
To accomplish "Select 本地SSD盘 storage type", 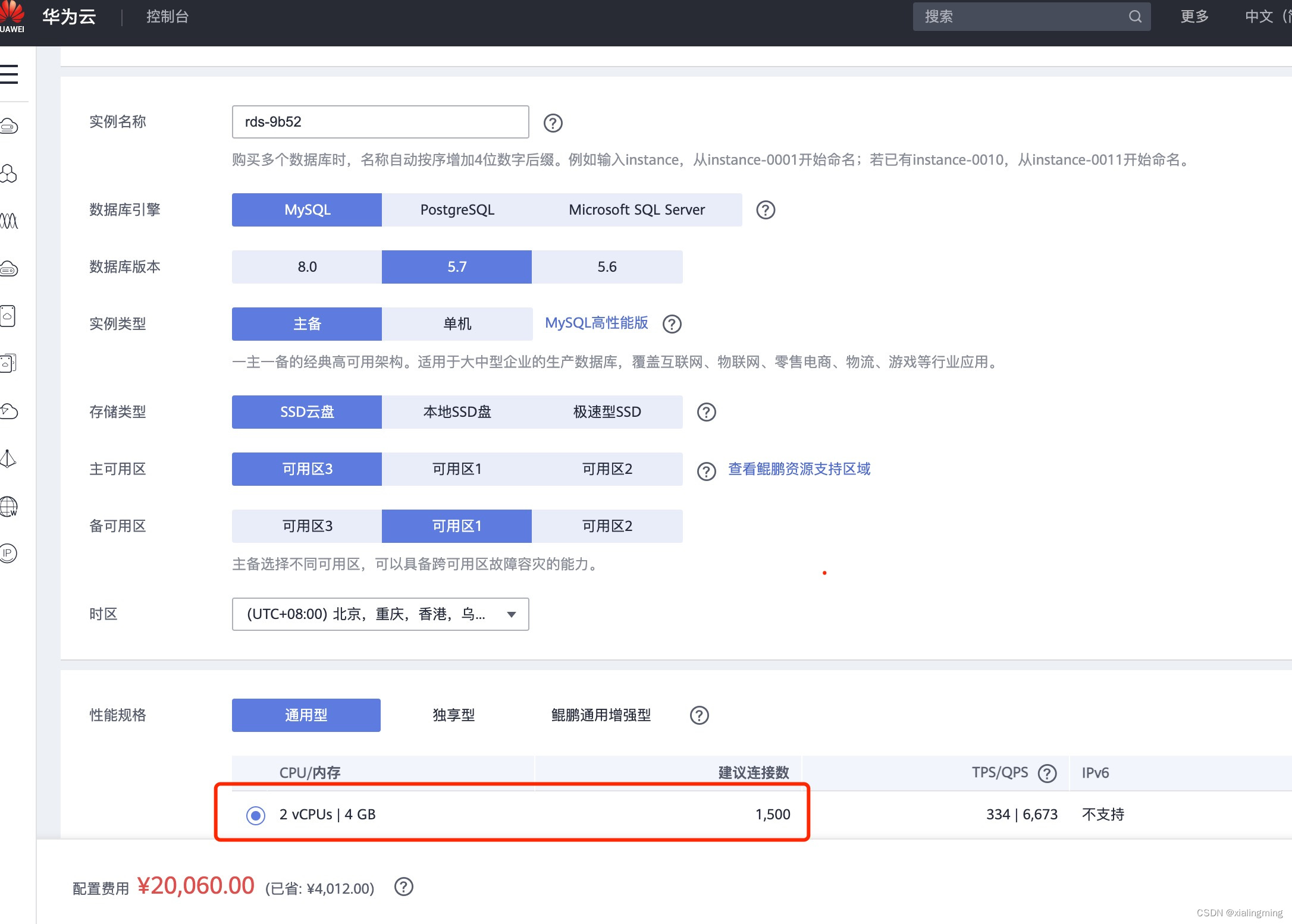I will point(457,412).
